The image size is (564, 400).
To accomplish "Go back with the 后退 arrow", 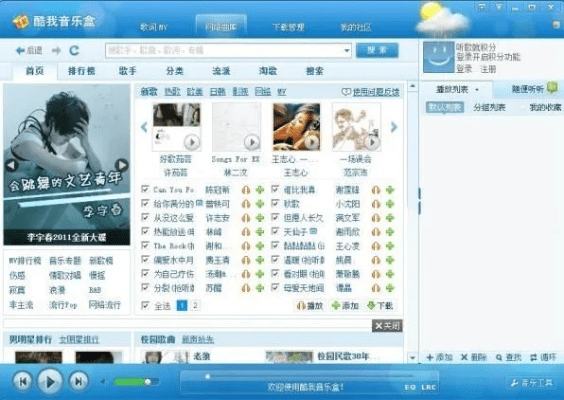I will (29, 50).
